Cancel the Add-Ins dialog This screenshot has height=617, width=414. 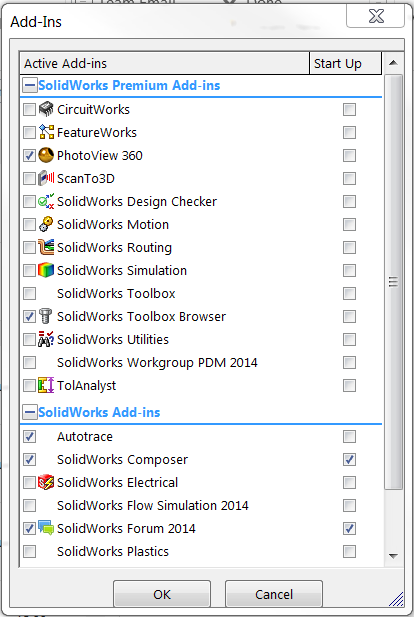coord(274,594)
